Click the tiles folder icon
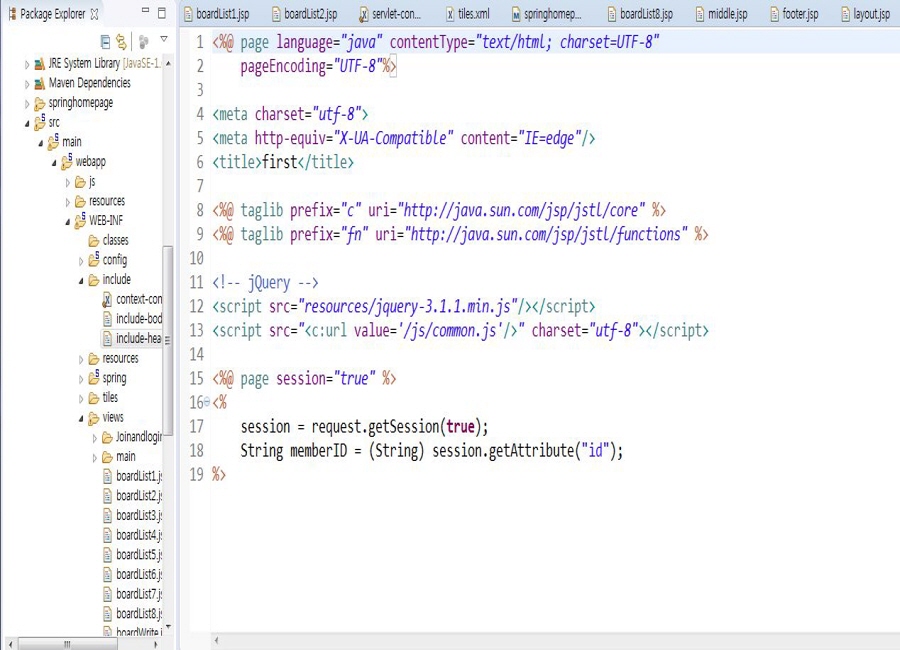The width and height of the screenshot is (900, 650). [94, 398]
